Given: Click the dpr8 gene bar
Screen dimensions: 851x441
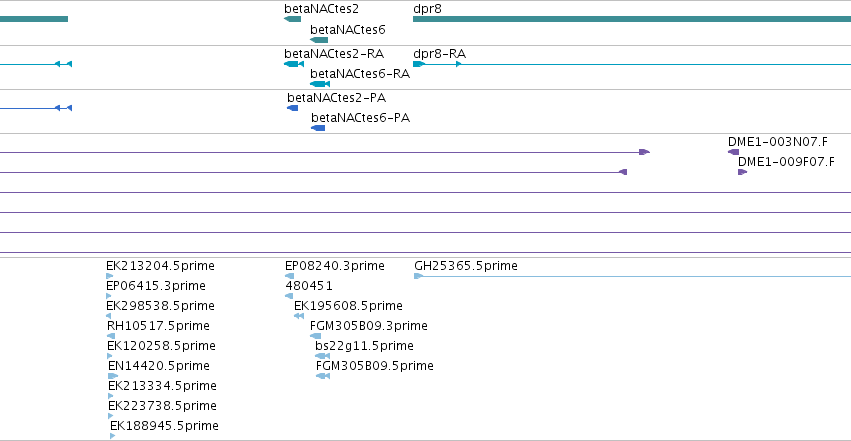Looking at the screenshot, I should pyautogui.click(x=632, y=19).
